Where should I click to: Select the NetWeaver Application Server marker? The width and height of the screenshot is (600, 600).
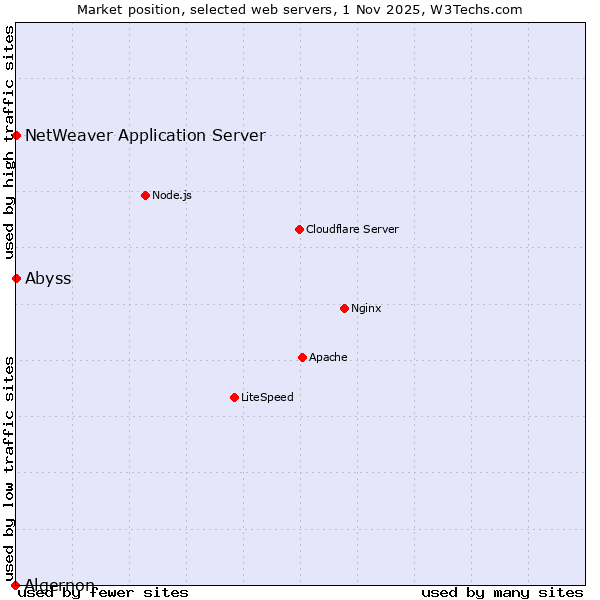[x=16, y=135]
